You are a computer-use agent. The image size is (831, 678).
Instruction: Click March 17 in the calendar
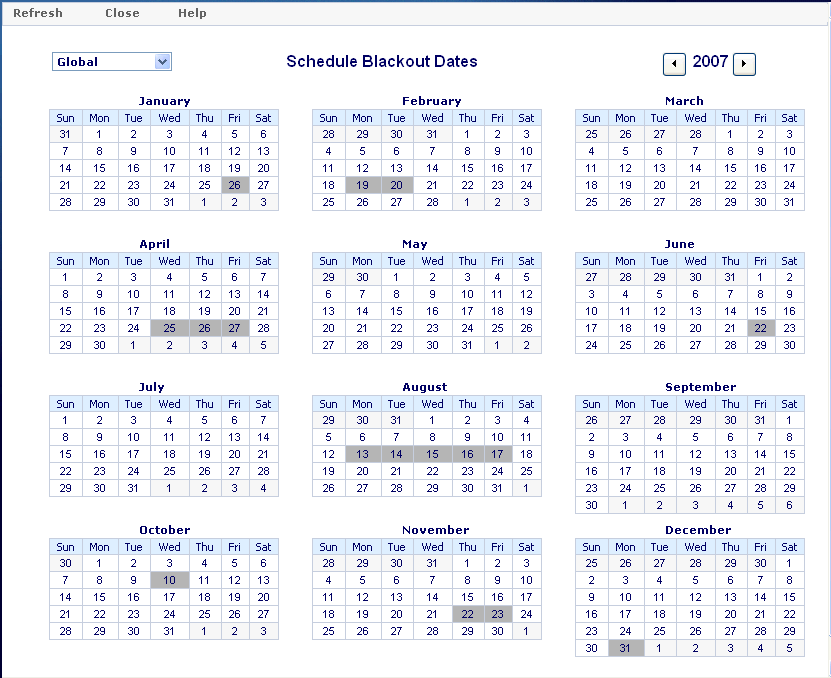tap(790, 168)
